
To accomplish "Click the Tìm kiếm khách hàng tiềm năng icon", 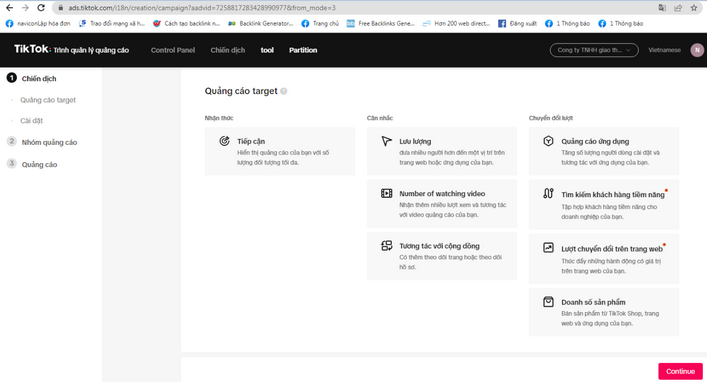I will point(548,193).
